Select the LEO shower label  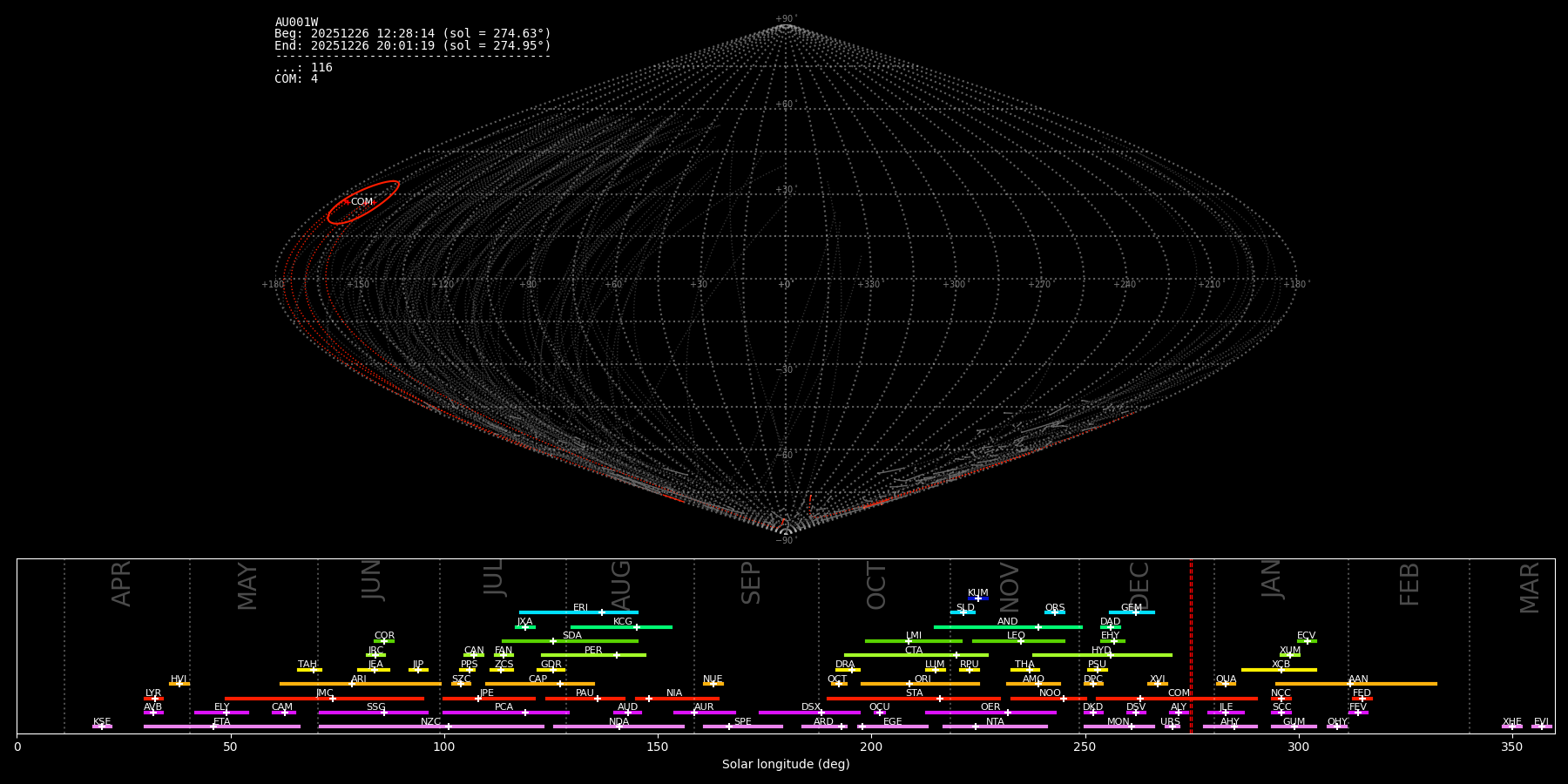1017,636
